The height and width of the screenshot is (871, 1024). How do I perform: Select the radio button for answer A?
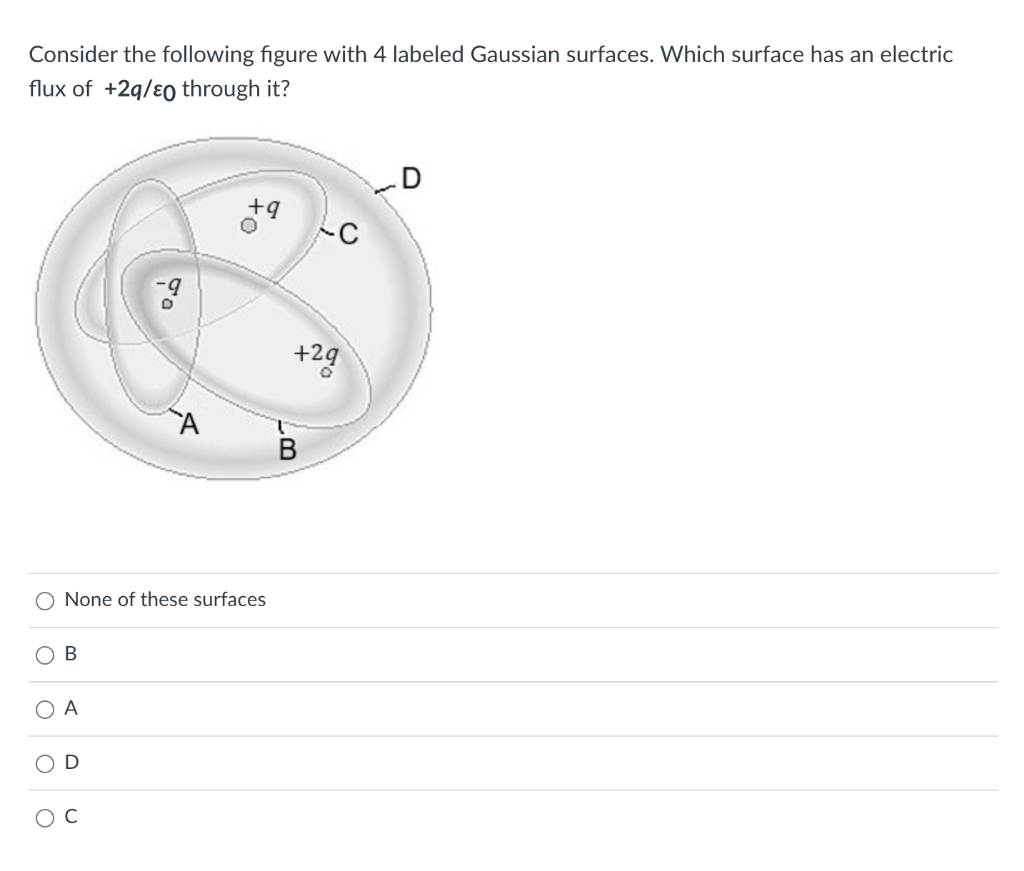(44, 710)
